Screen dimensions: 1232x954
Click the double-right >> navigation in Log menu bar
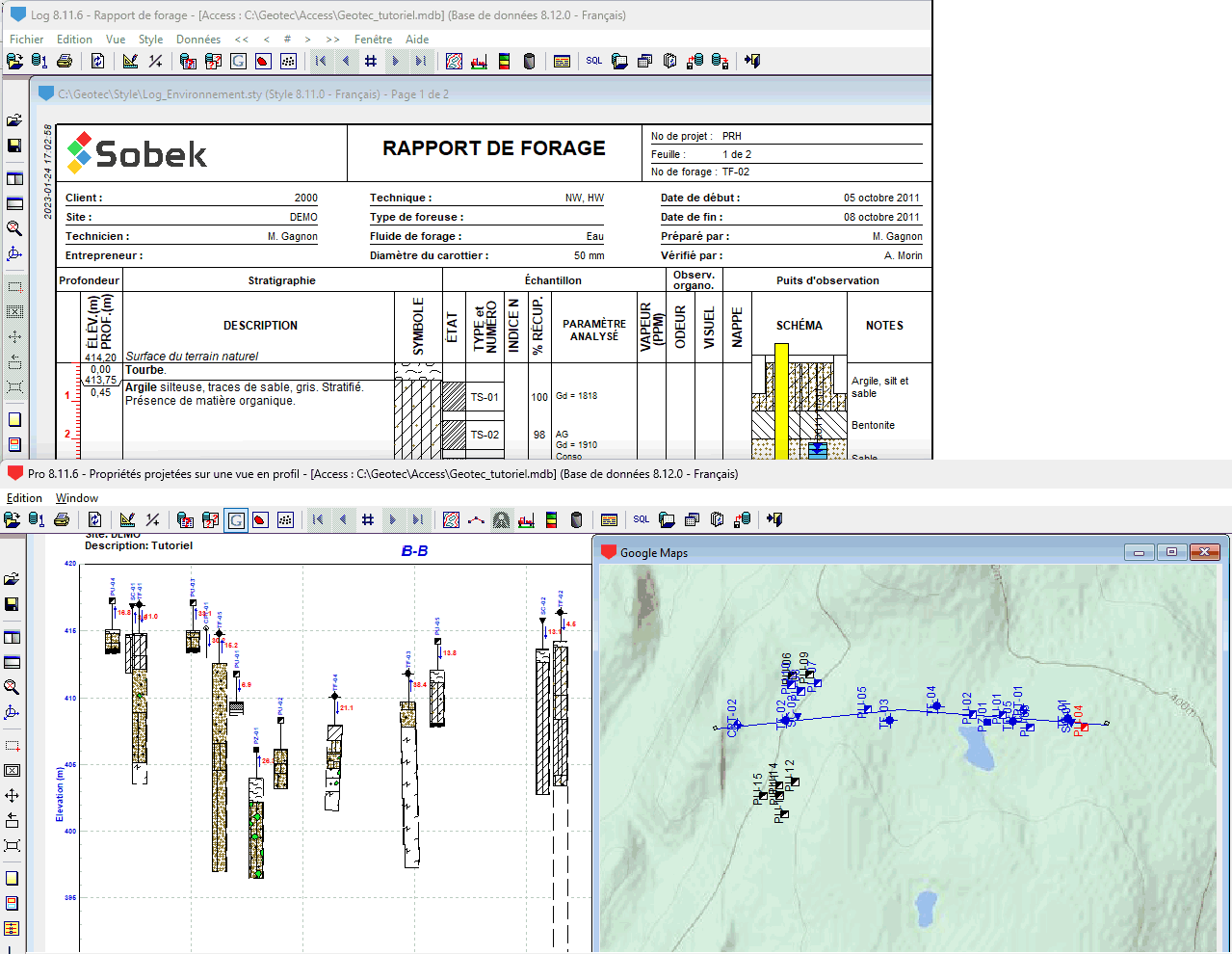332,40
